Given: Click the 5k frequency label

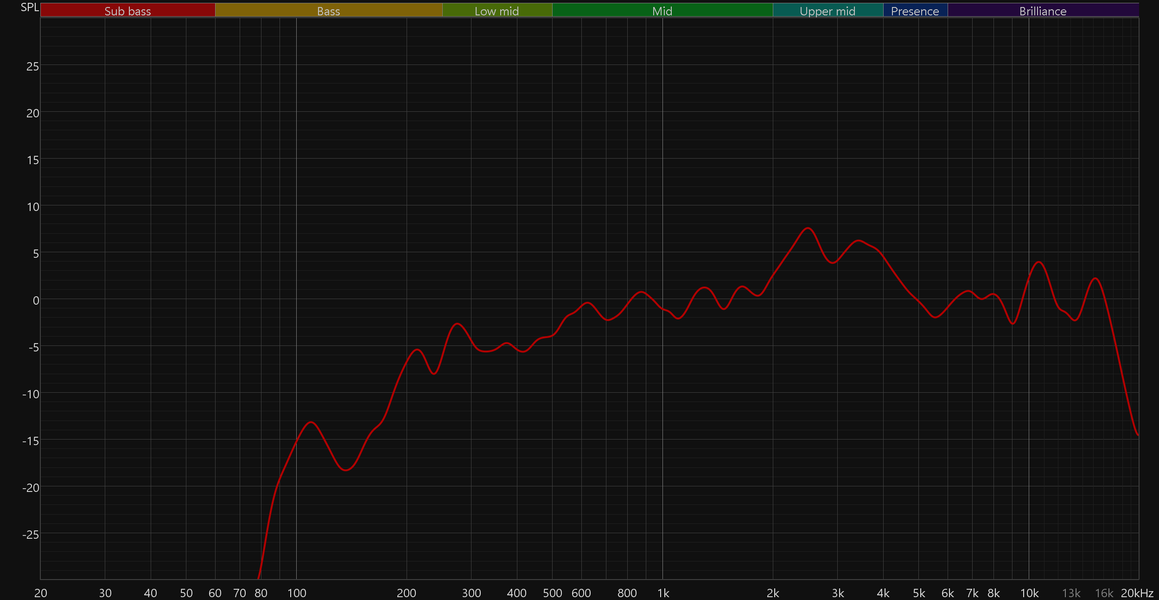Looking at the screenshot, I should [919, 593].
